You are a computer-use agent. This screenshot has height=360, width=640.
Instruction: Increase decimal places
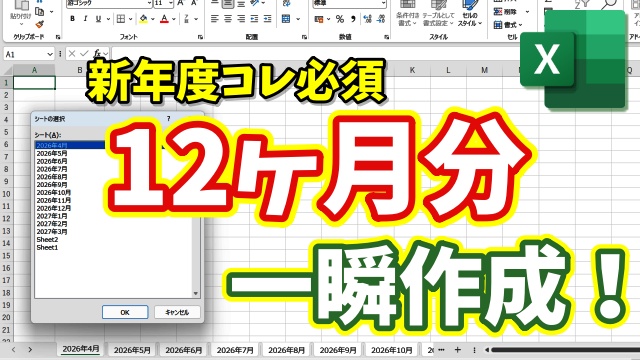coord(367,19)
